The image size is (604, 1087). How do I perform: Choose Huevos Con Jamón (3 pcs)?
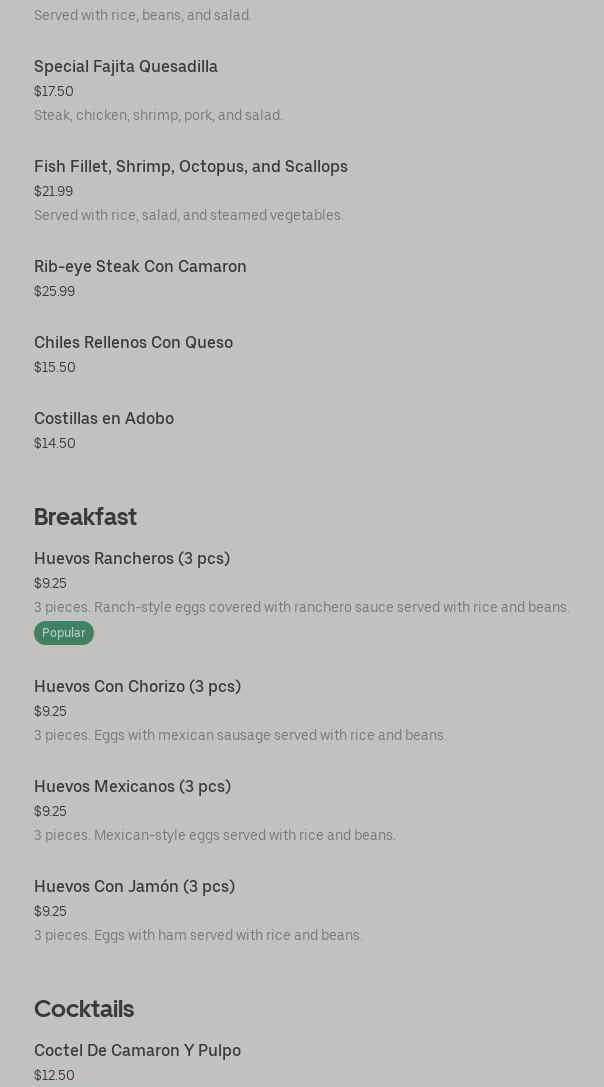134,886
